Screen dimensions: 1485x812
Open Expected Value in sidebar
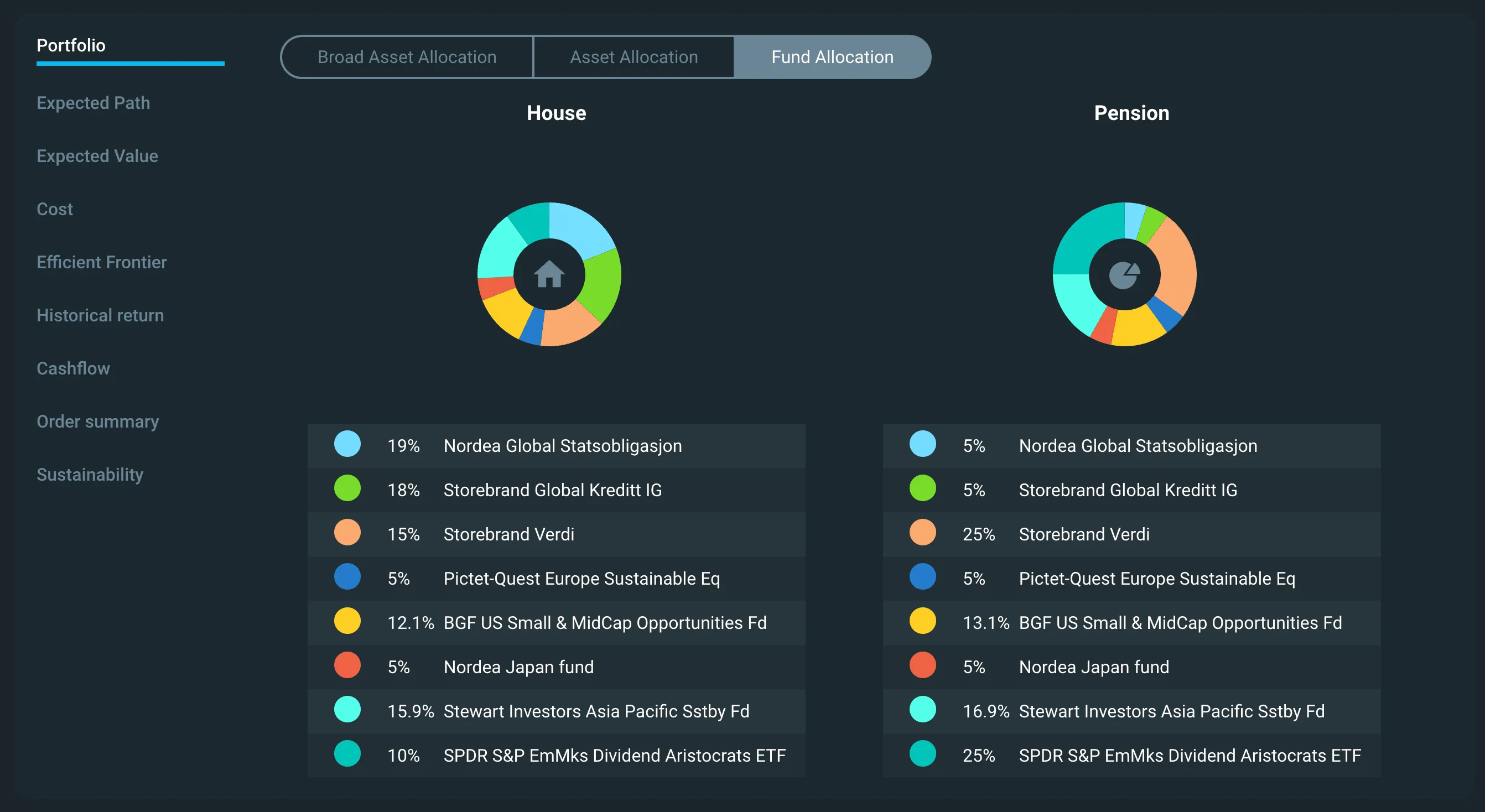click(x=97, y=156)
